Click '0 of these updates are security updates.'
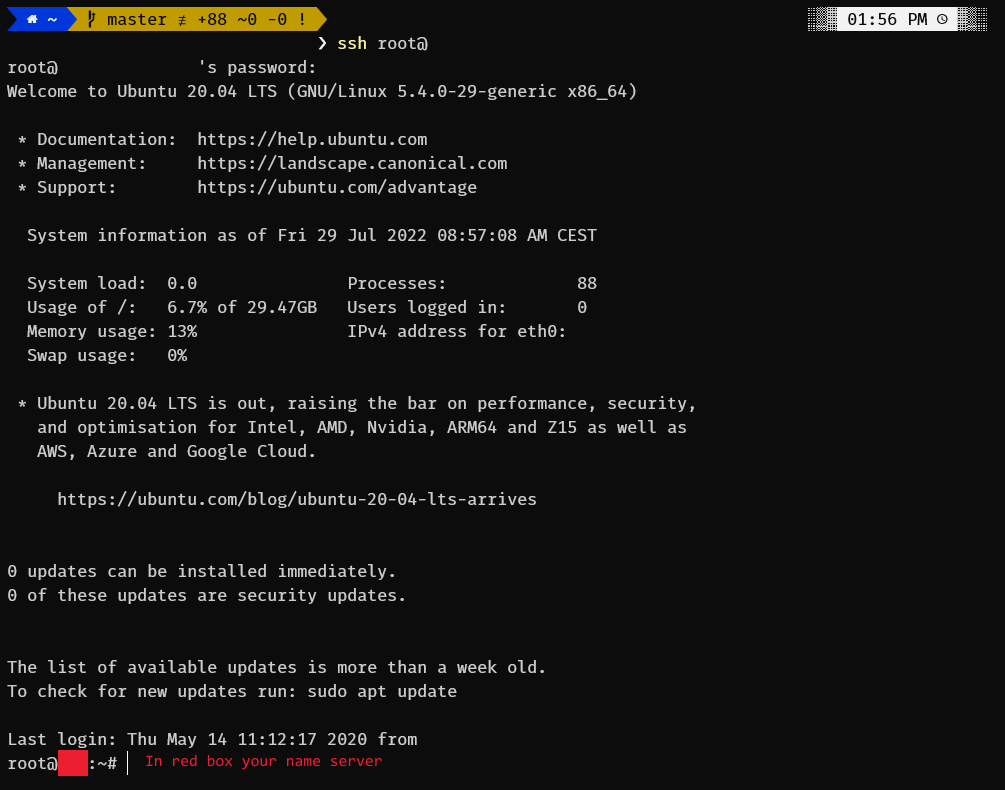Image resolution: width=1005 pixels, height=790 pixels. pos(206,595)
